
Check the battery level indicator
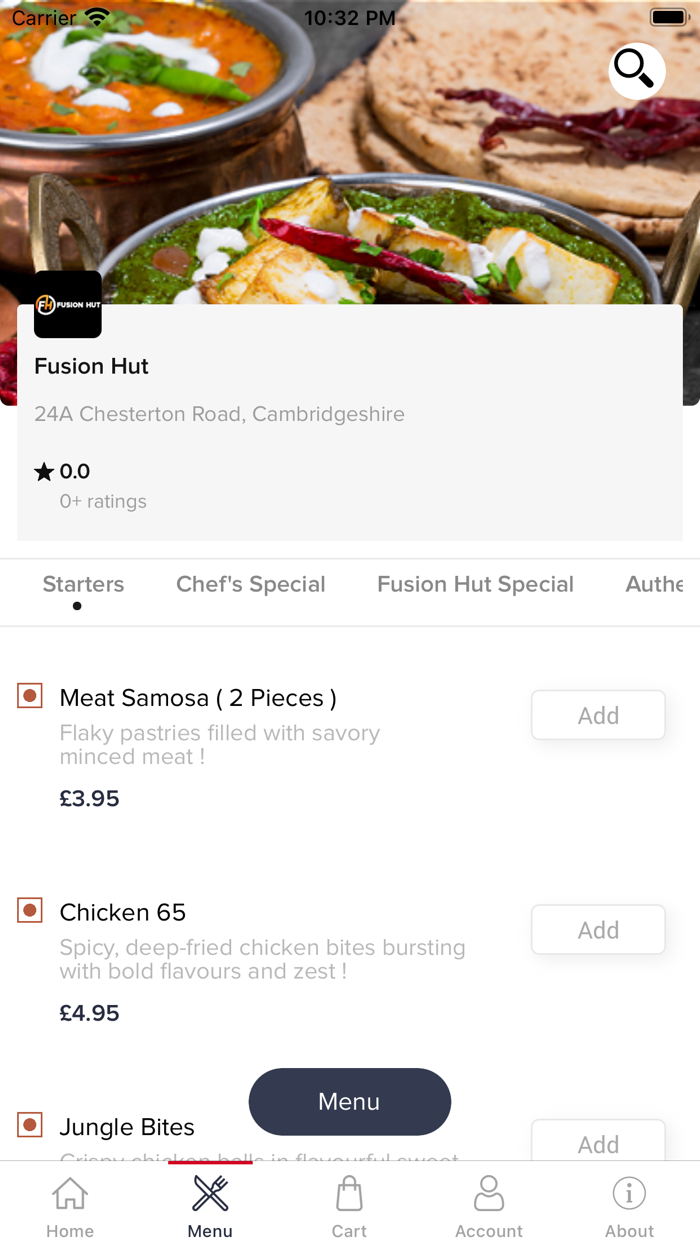(x=668, y=15)
